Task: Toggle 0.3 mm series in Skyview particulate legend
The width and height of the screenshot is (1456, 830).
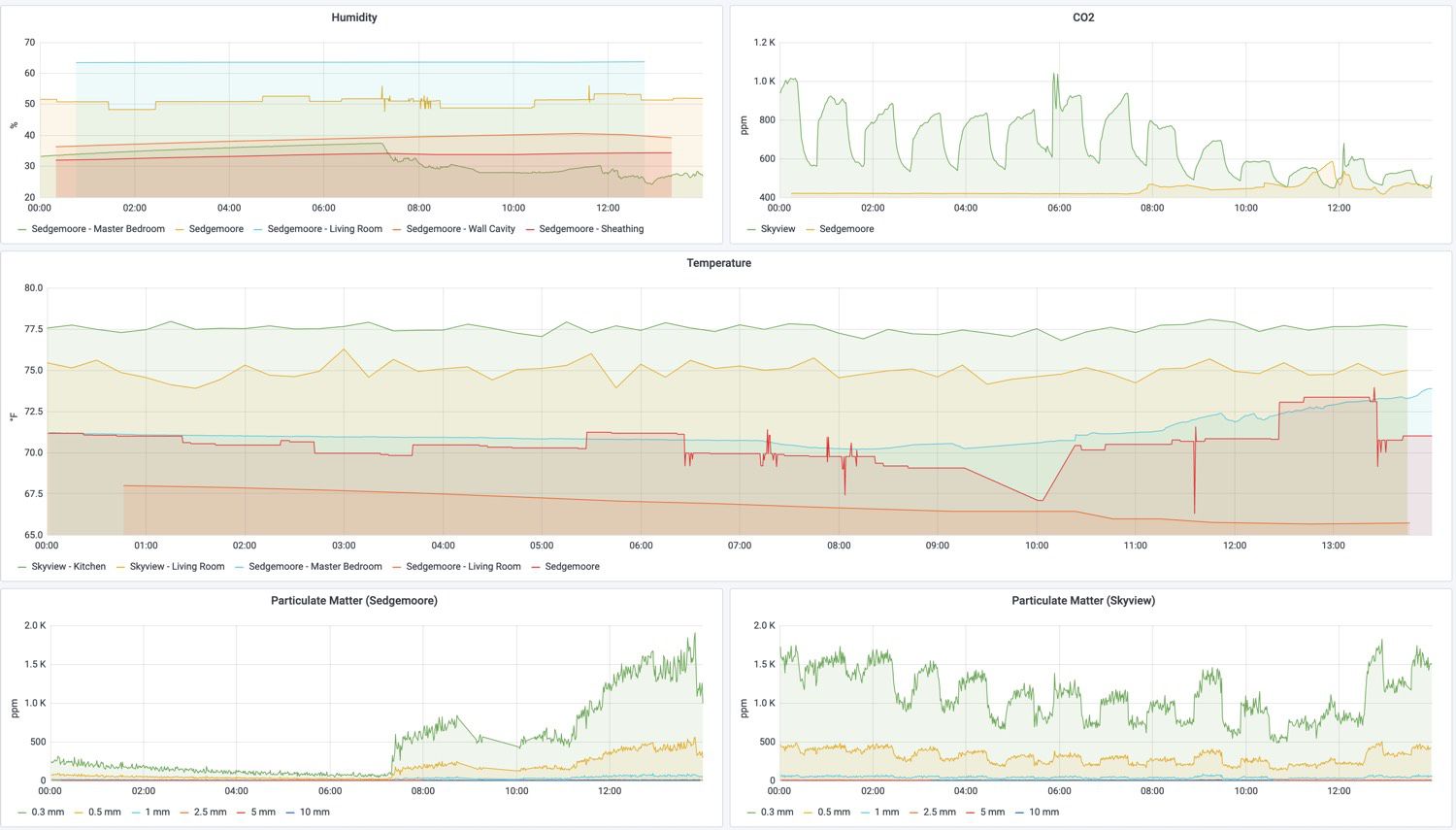Action: pyautogui.click(x=777, y=813)
